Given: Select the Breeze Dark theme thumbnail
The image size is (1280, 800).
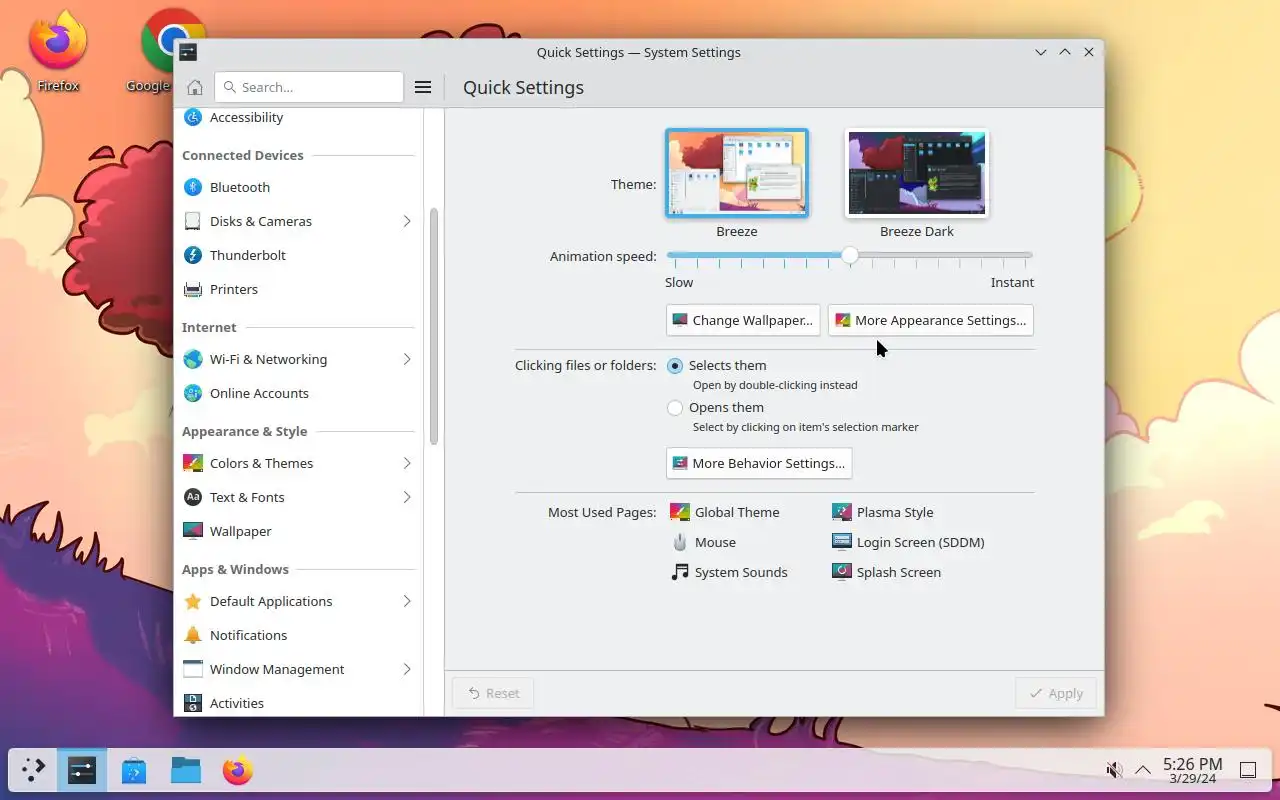Looking at the screenshot, I should coord(917,173).
